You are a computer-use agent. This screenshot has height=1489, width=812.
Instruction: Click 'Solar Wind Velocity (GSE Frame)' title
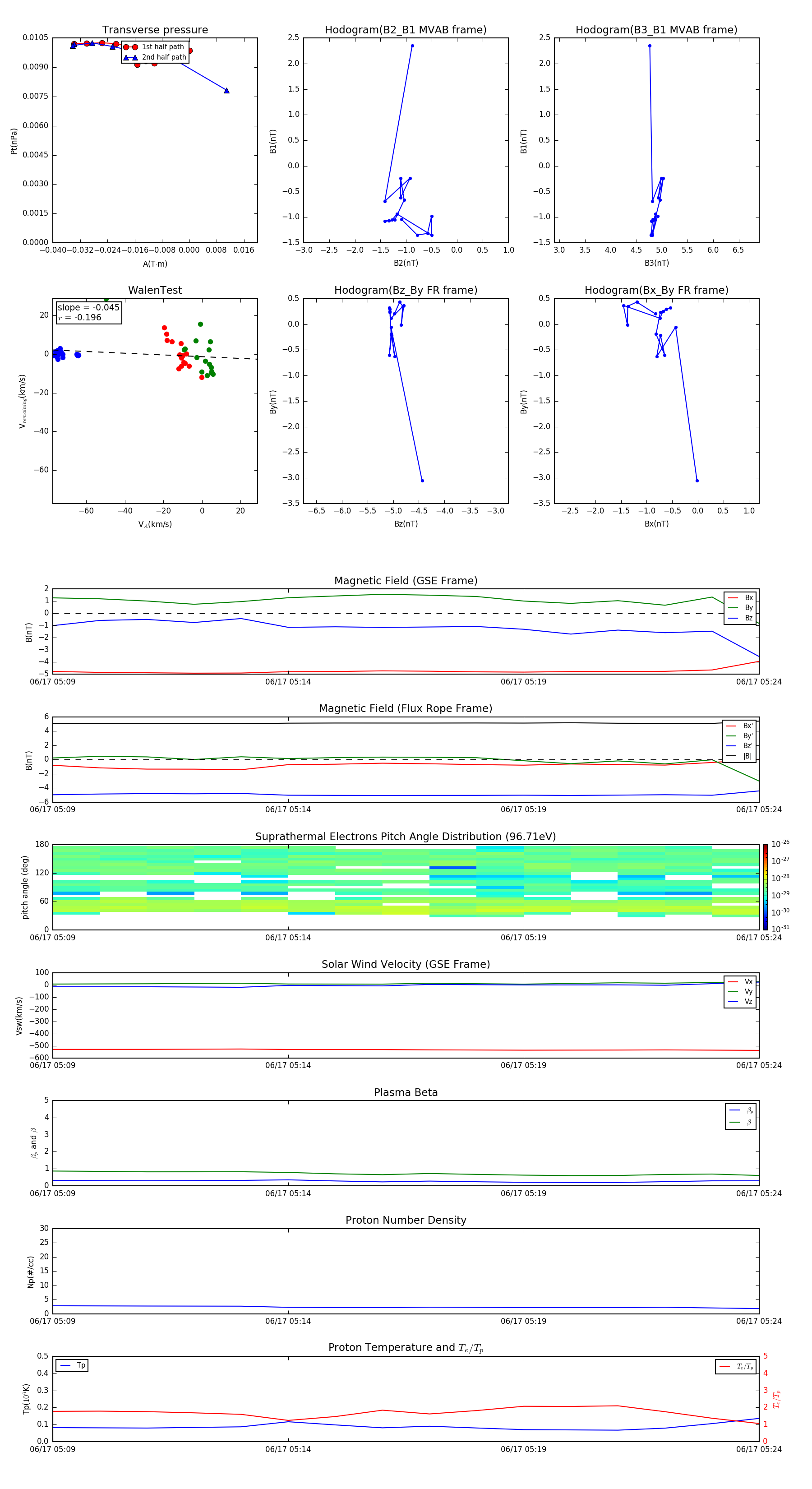(x=406, y=964)
